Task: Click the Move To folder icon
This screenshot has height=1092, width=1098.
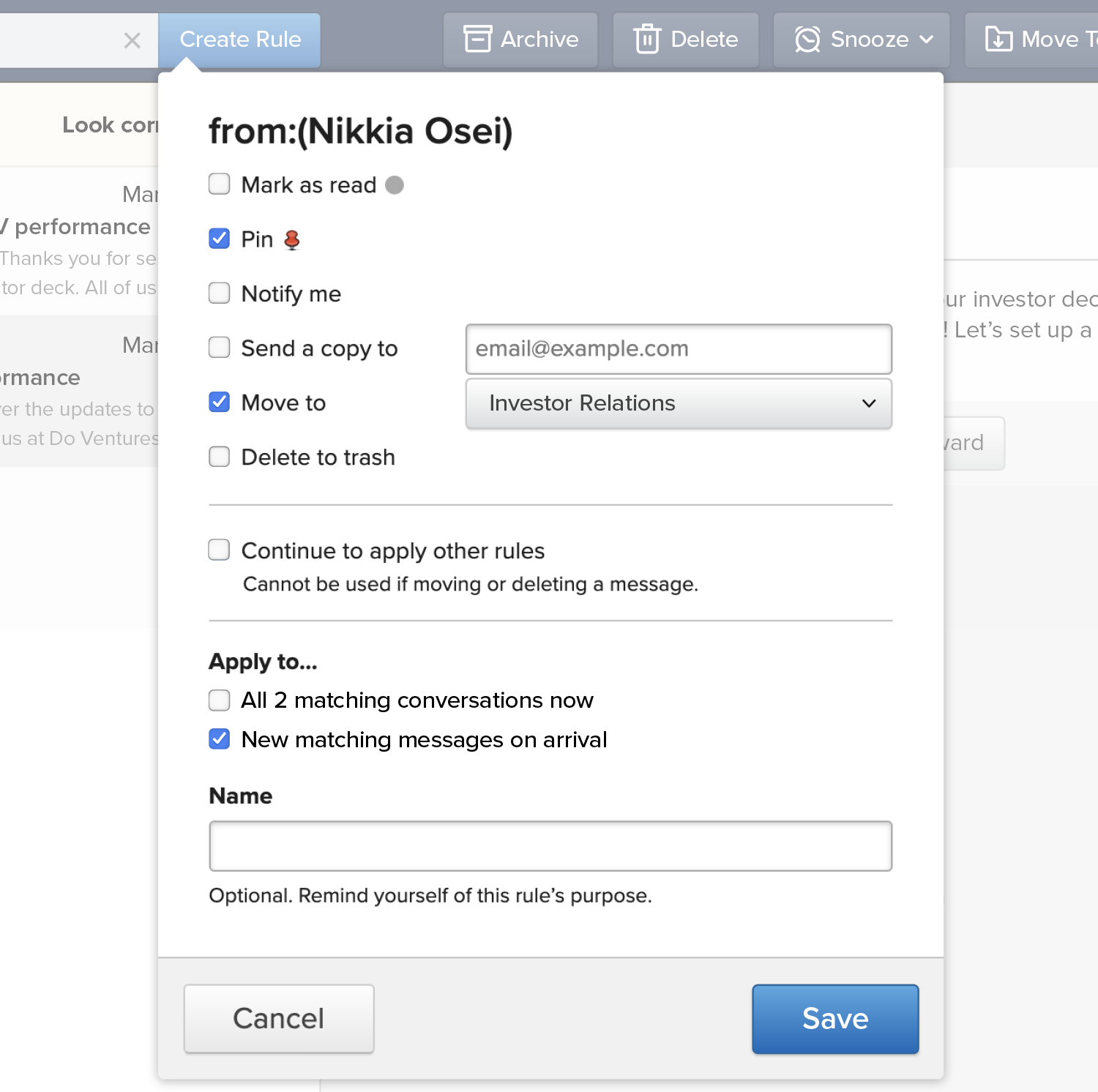Action: pyautogui.click(x=998, y=39)
